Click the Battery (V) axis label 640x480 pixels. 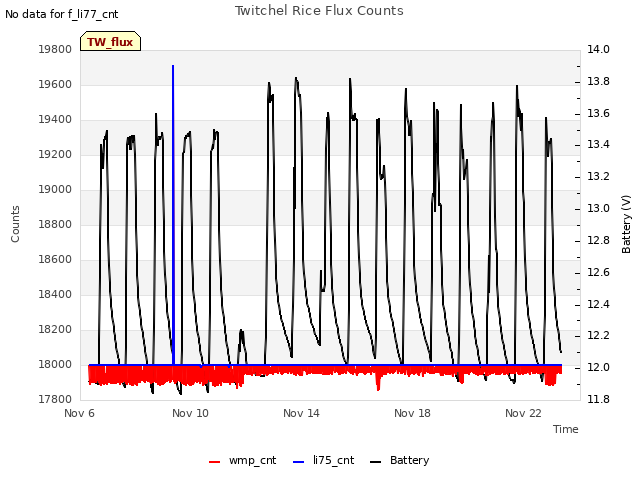pos(626,224)
